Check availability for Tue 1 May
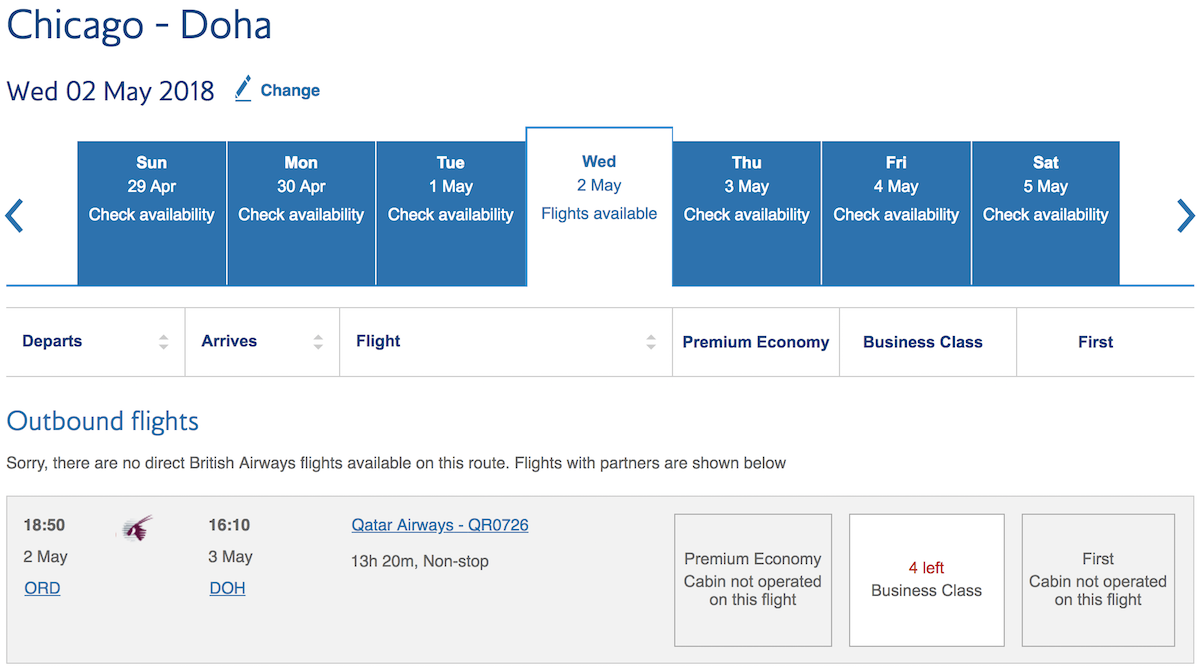 coord(451,214)
